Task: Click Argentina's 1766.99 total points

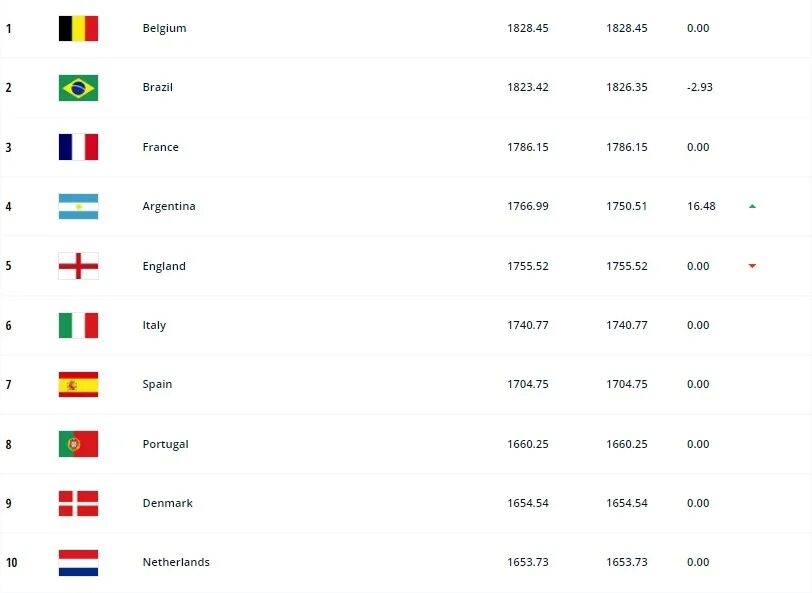Action: pyautogui.click(x=528, y=206)
